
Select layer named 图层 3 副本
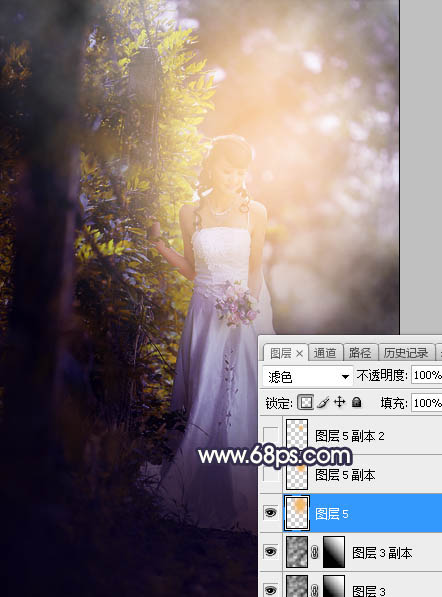(x=382, y=553)
